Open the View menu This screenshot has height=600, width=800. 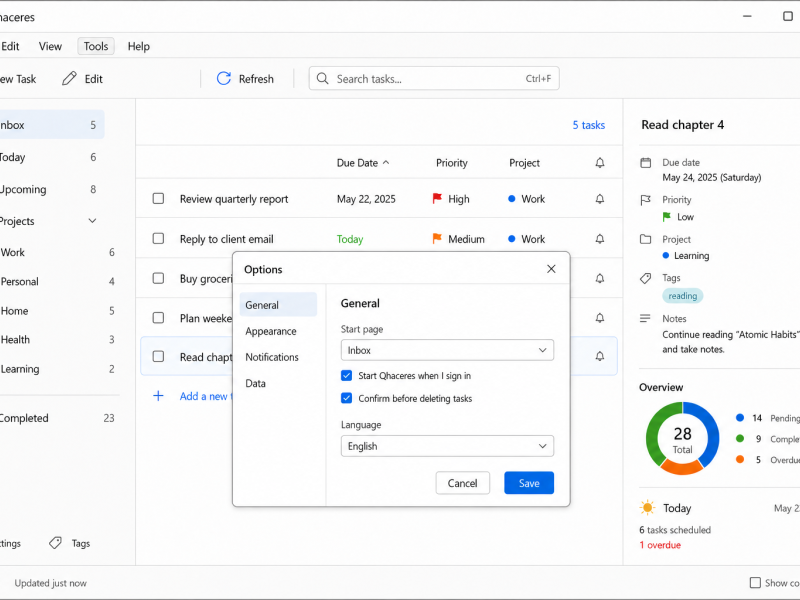[50, 46]
